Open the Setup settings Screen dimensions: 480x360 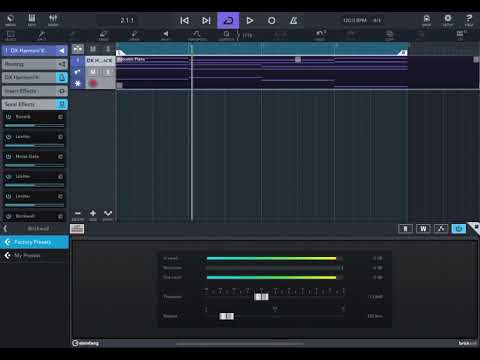pos(448,20)
